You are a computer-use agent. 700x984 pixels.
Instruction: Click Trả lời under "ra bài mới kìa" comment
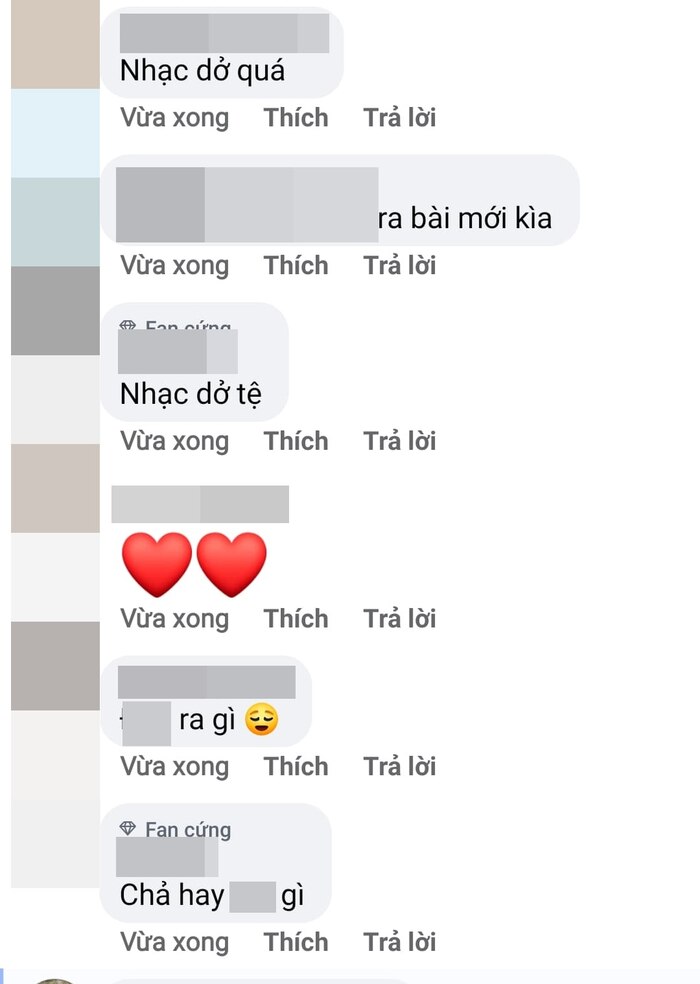pos(399,265)
